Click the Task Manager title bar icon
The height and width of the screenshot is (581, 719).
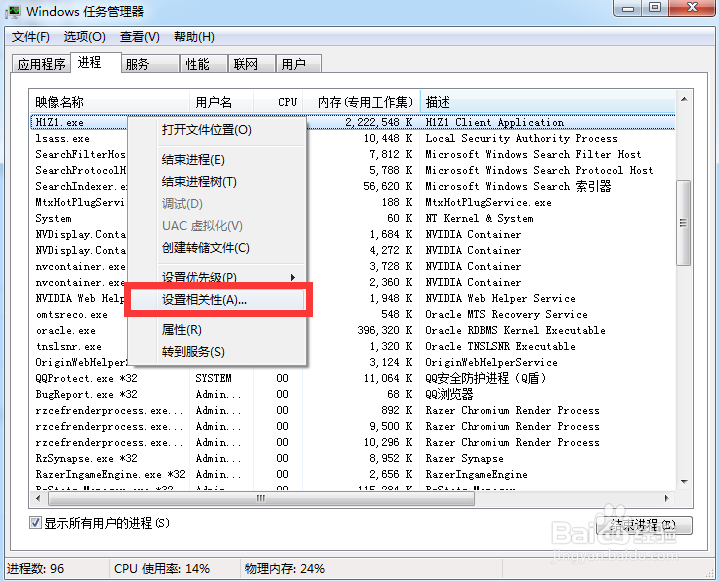coord(12,11)
